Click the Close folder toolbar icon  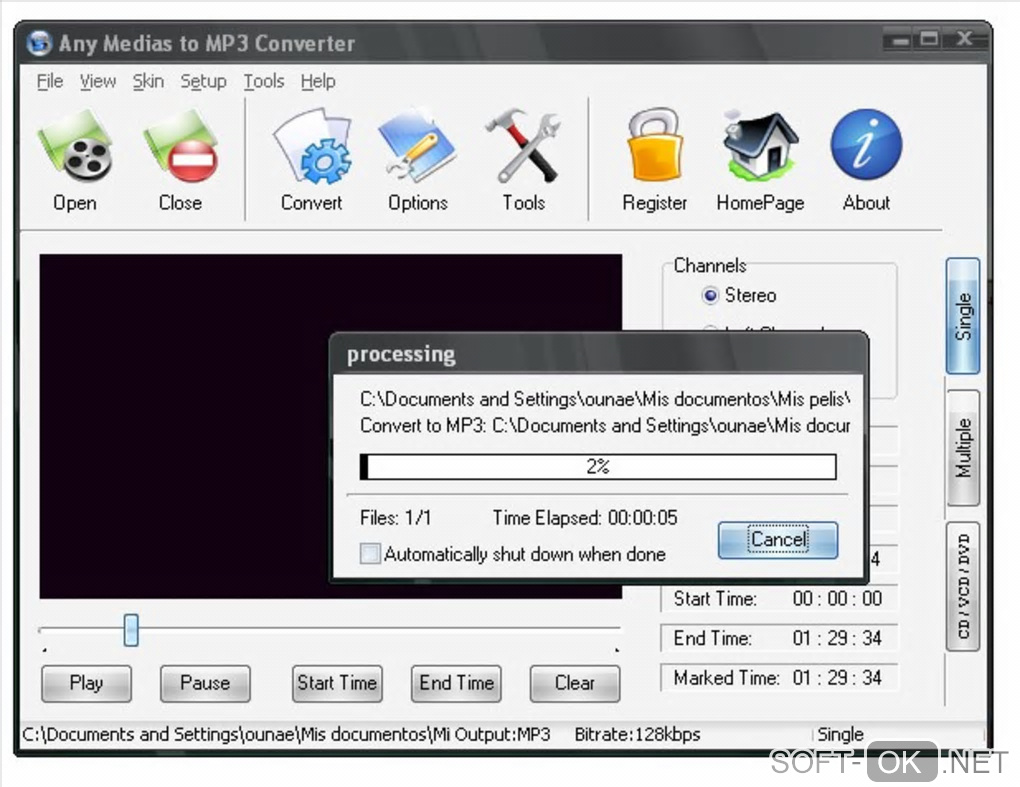pos(180,146)
